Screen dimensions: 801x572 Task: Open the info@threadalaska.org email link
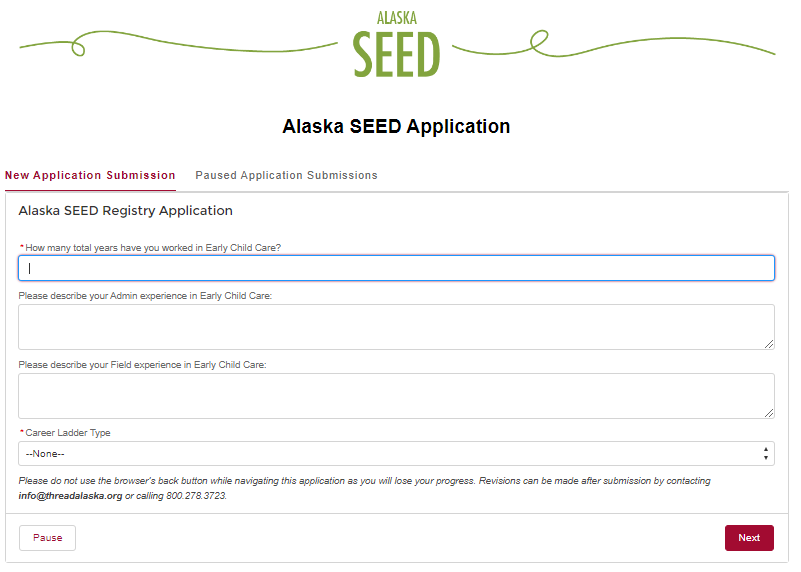pyautogui.click(x=70, y=496)
